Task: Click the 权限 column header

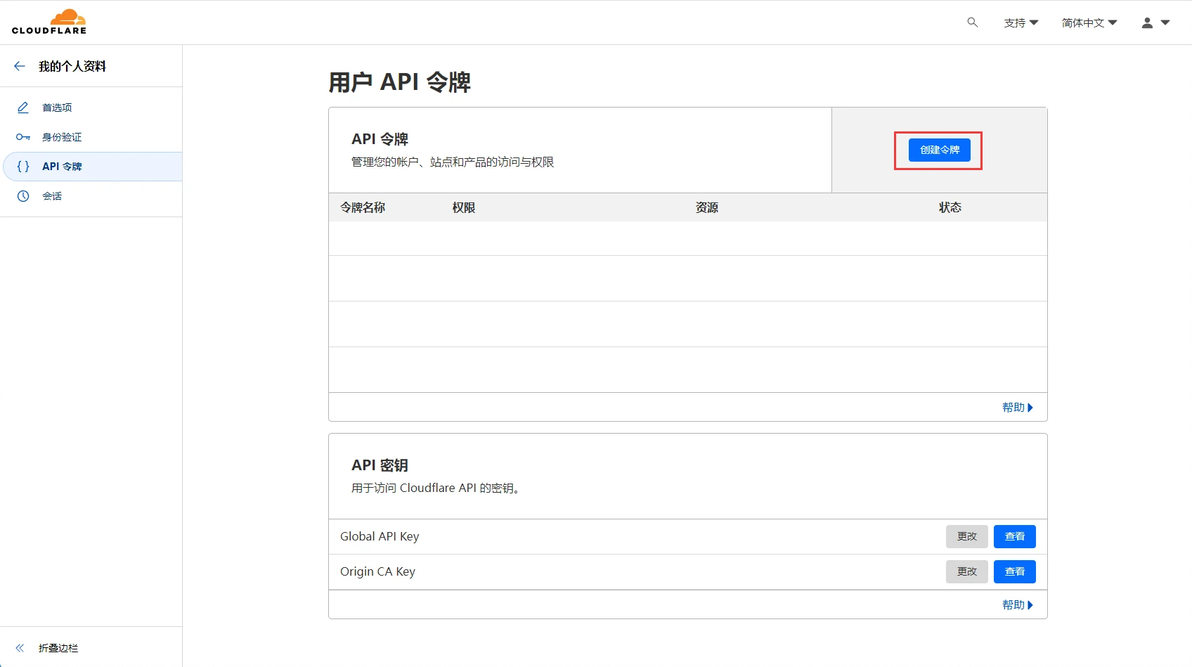Action: coord(464,208)
